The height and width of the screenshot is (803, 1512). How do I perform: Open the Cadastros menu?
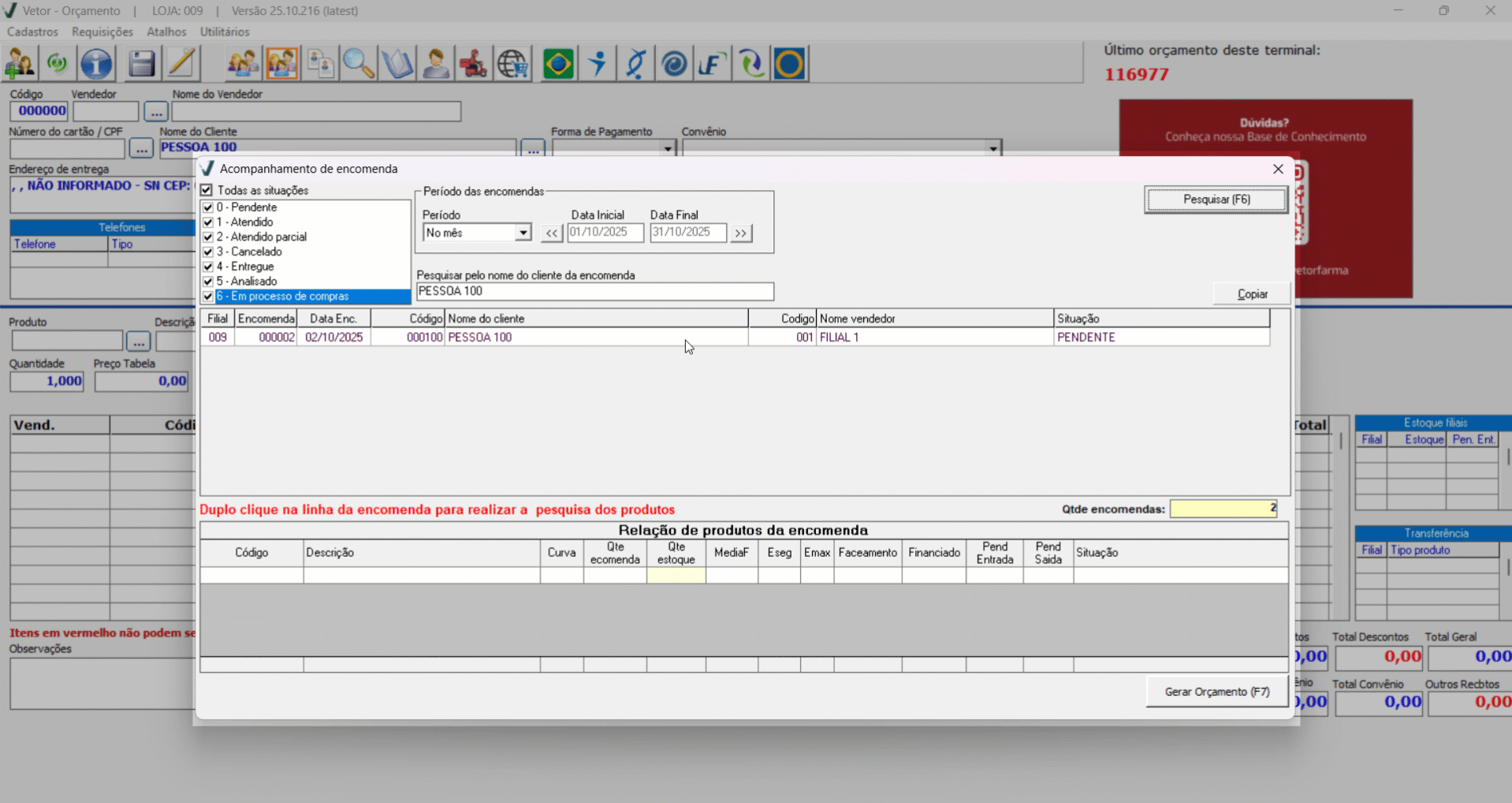32,32
